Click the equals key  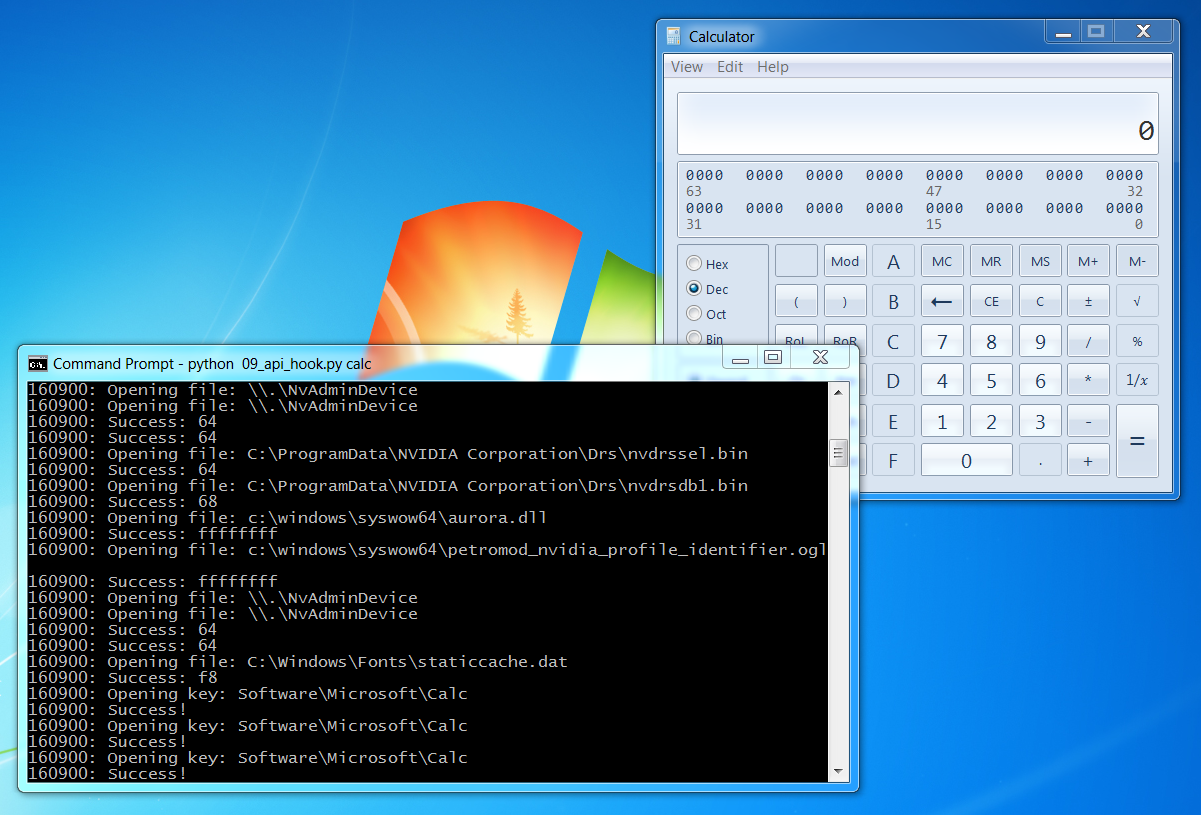[x=1137, y=441]
